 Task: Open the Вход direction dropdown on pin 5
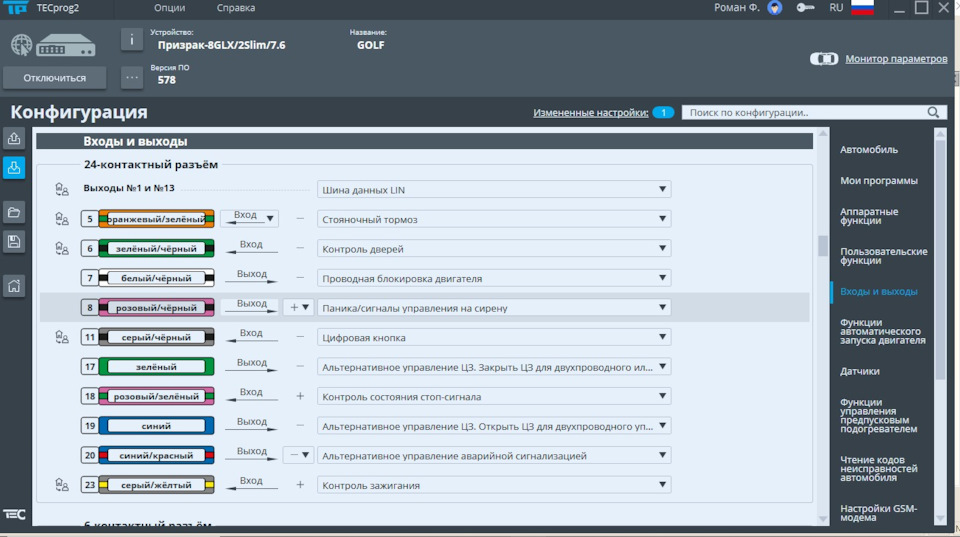click(249, 218)
